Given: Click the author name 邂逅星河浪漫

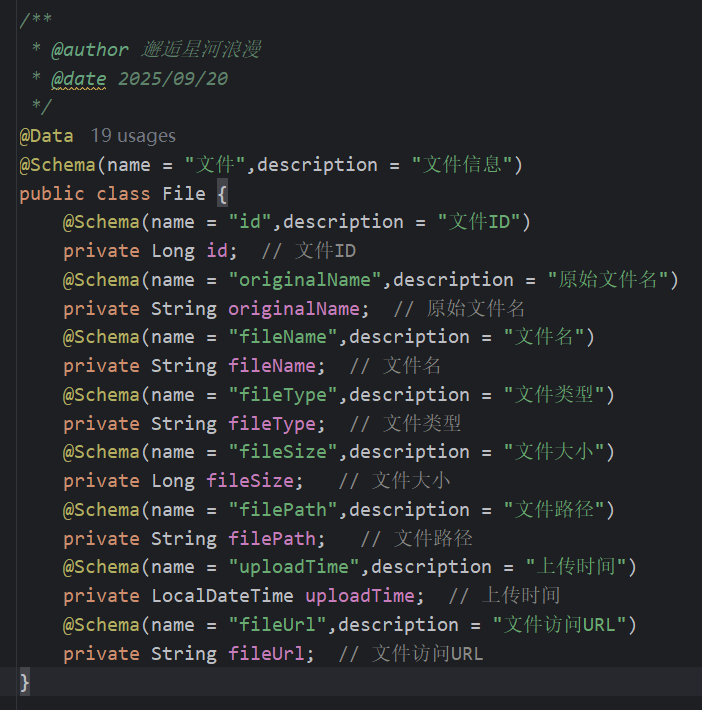Looking at the screenshot, I should click(x=201, y=50).
